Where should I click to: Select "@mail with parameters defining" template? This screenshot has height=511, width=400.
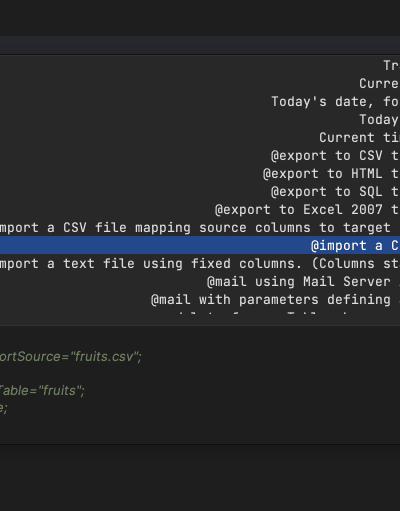[x=200, y=299]
